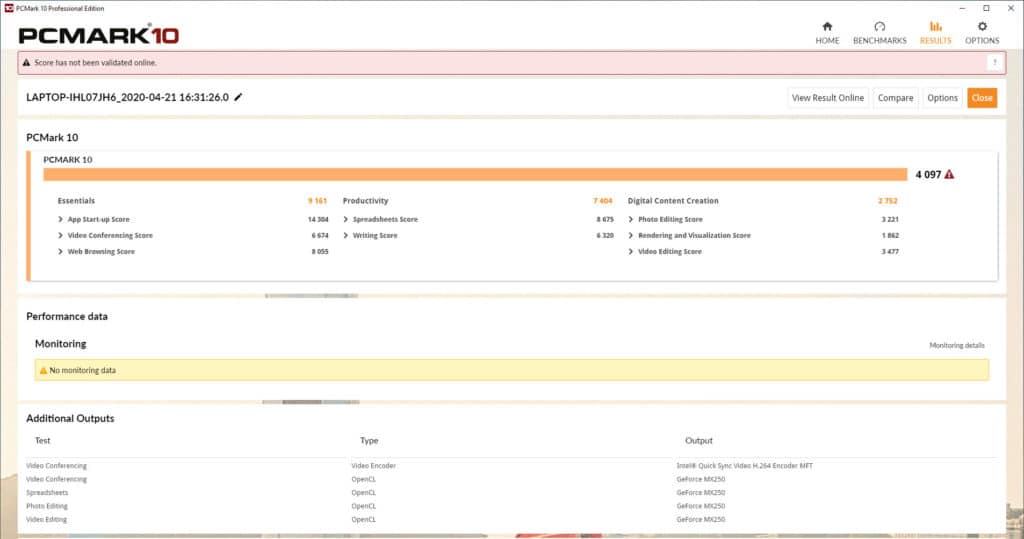The width and height of the screenshot is (1024, 539).
Task: Click the Output column header
Action: click(699, 441)
